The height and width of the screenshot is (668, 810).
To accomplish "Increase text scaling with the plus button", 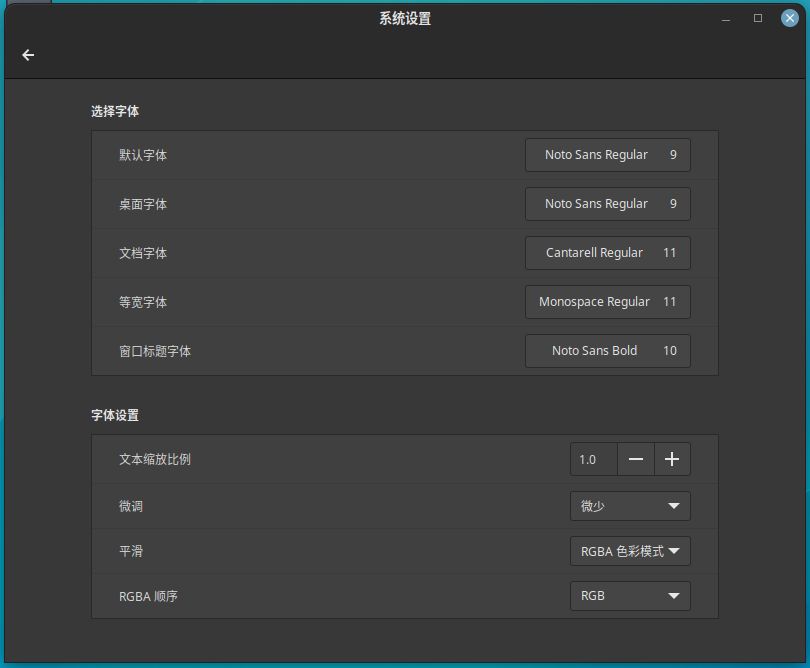I will [672, 459].
